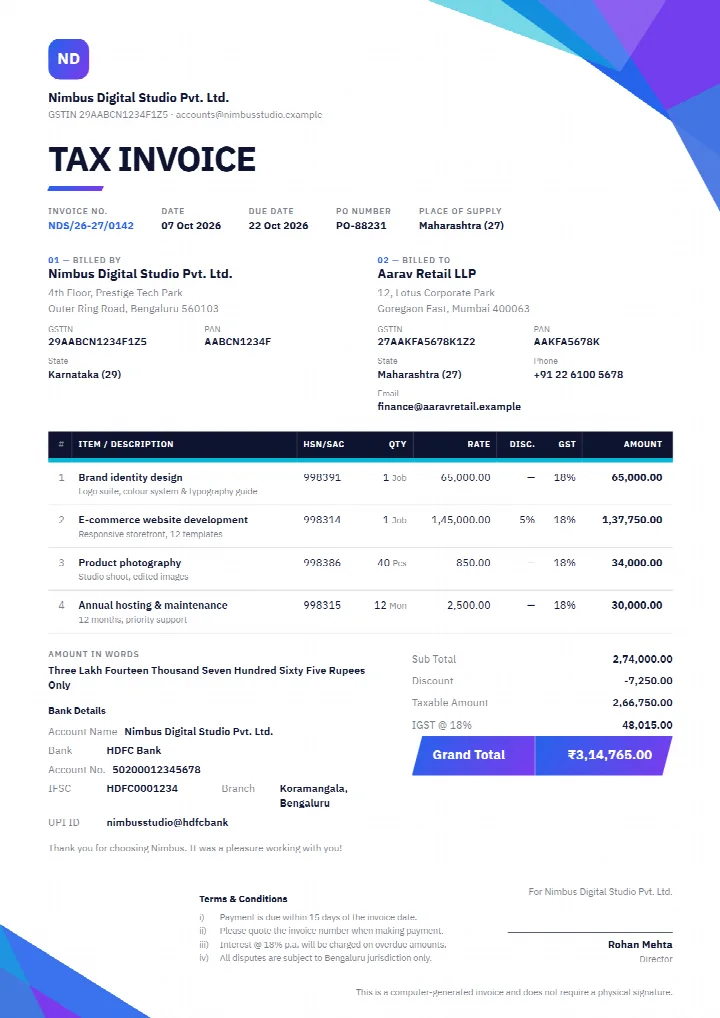The width and height of the screenshot is (720, 1018).
Task: Click ITEM / DESCRIPTION column header
Action: pyautogui.click(x=126, y=444)
